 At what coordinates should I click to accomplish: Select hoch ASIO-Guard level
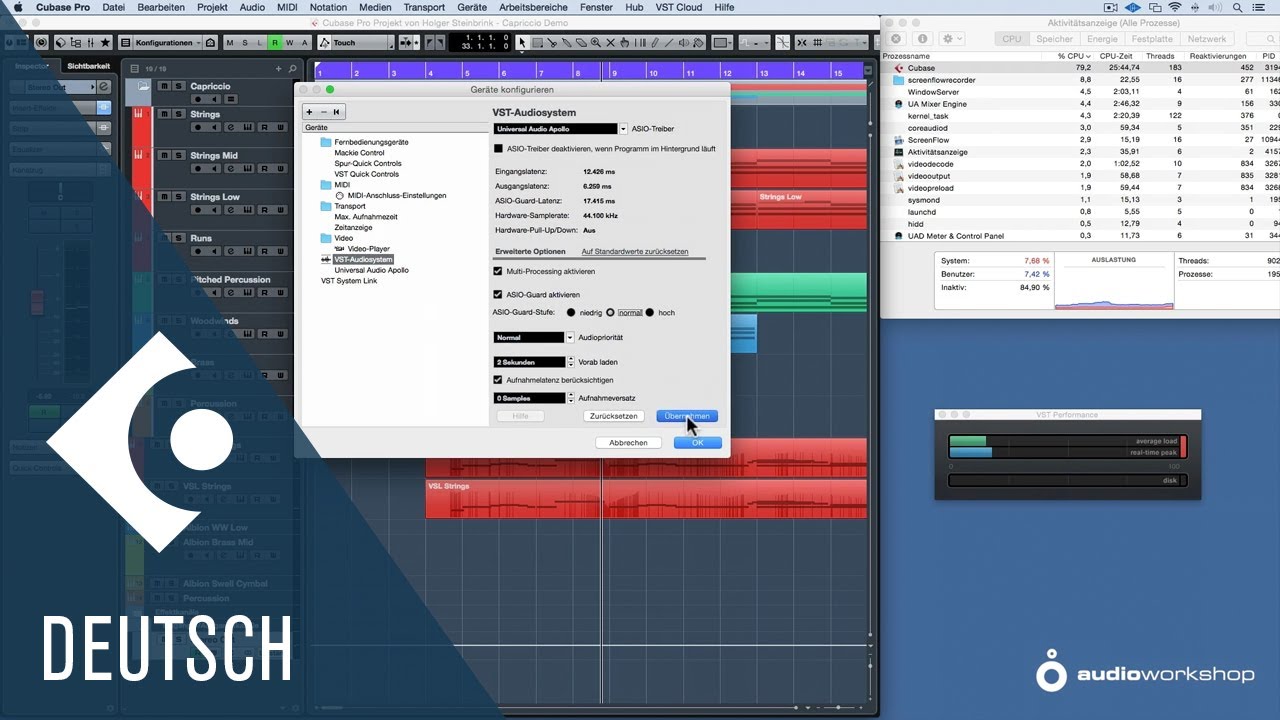pyautogui.click(x=649, y=312)
